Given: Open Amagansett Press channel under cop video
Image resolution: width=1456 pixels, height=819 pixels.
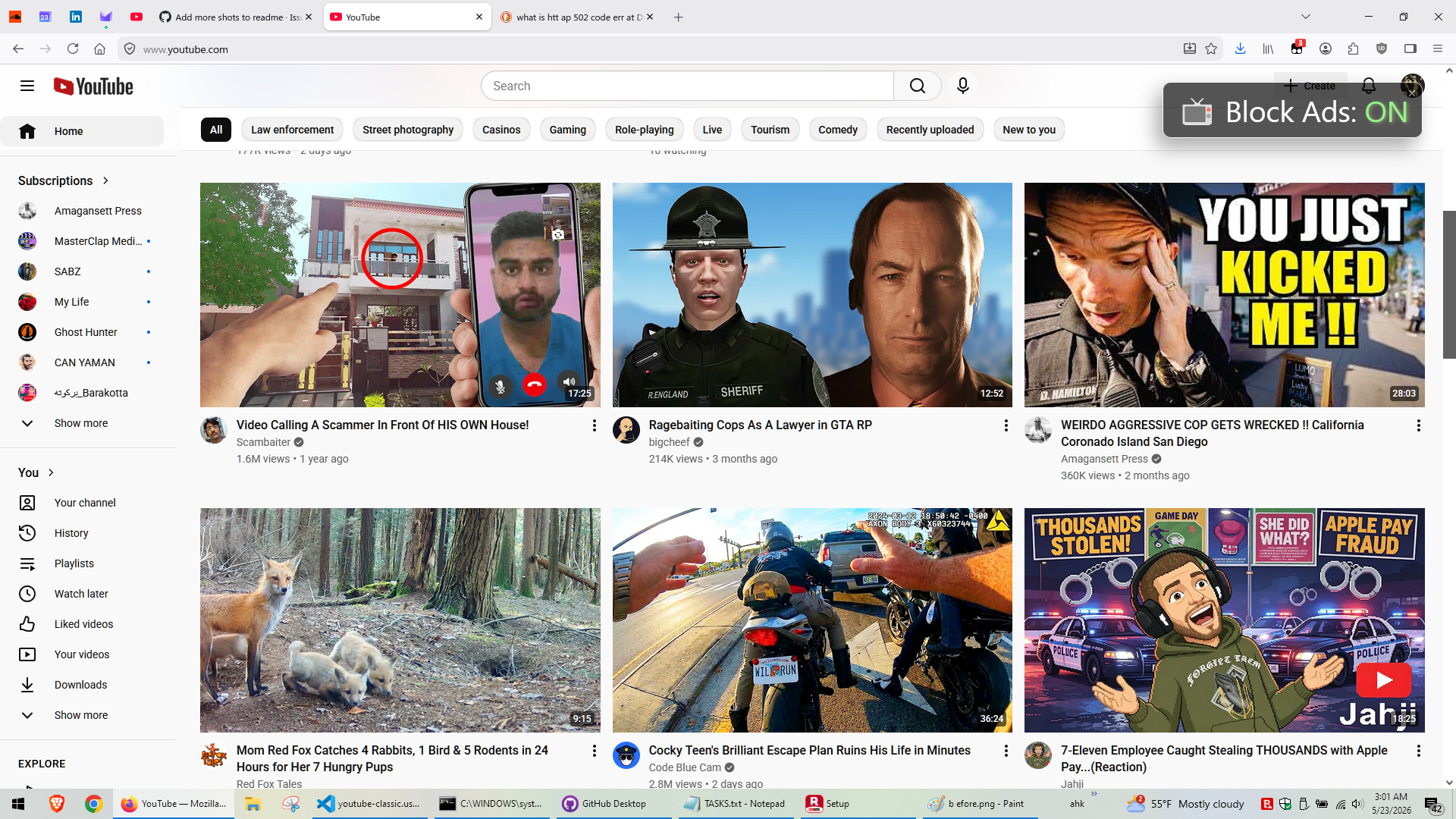Looking at the screenshot, I should pos(1105,459).
